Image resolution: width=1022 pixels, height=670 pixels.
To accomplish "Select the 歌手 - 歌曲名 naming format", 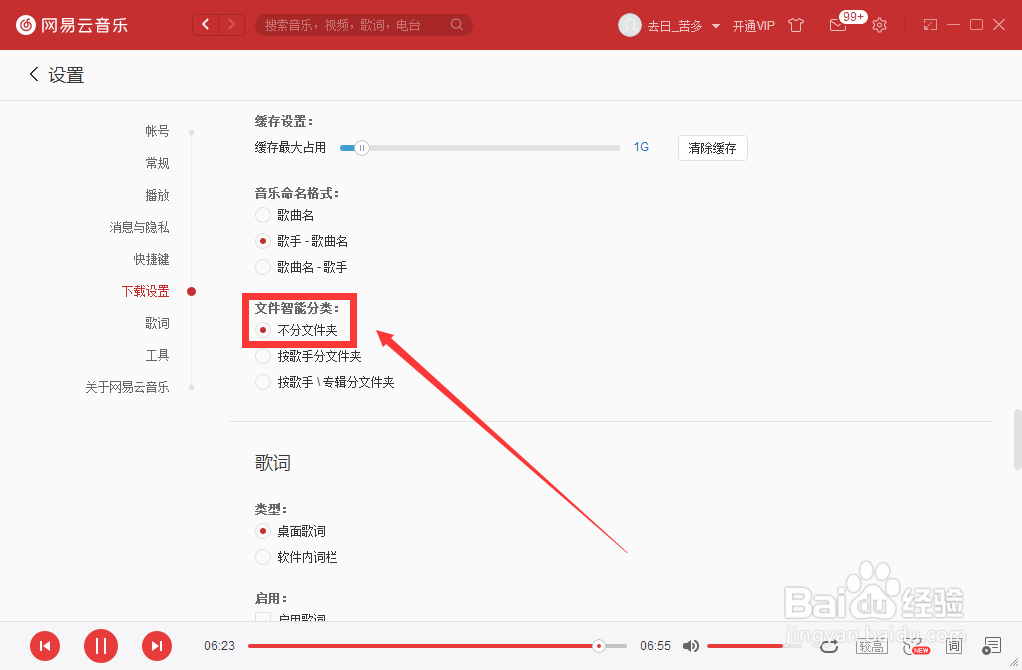I will [x=262, y=240].
